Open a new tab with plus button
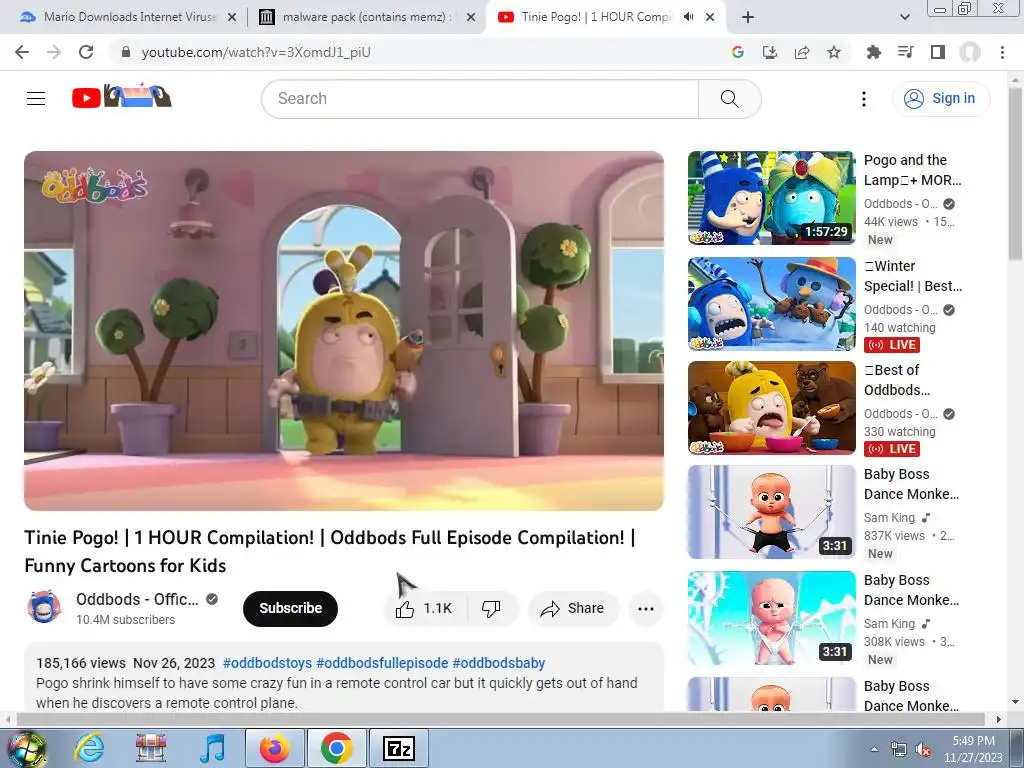Image resolution: width=1024 pixels, height=768 pixels. [748, 17]
